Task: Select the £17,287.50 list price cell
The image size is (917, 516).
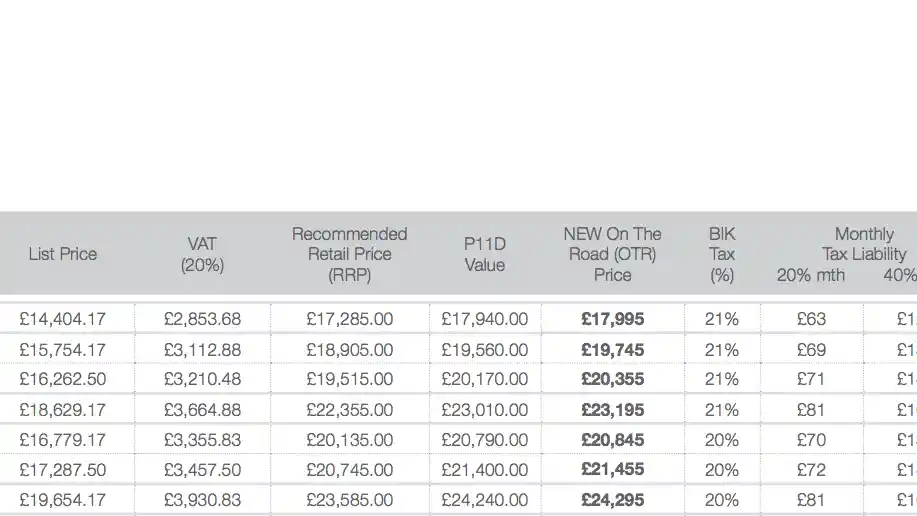Action: (x=62, y=470)
